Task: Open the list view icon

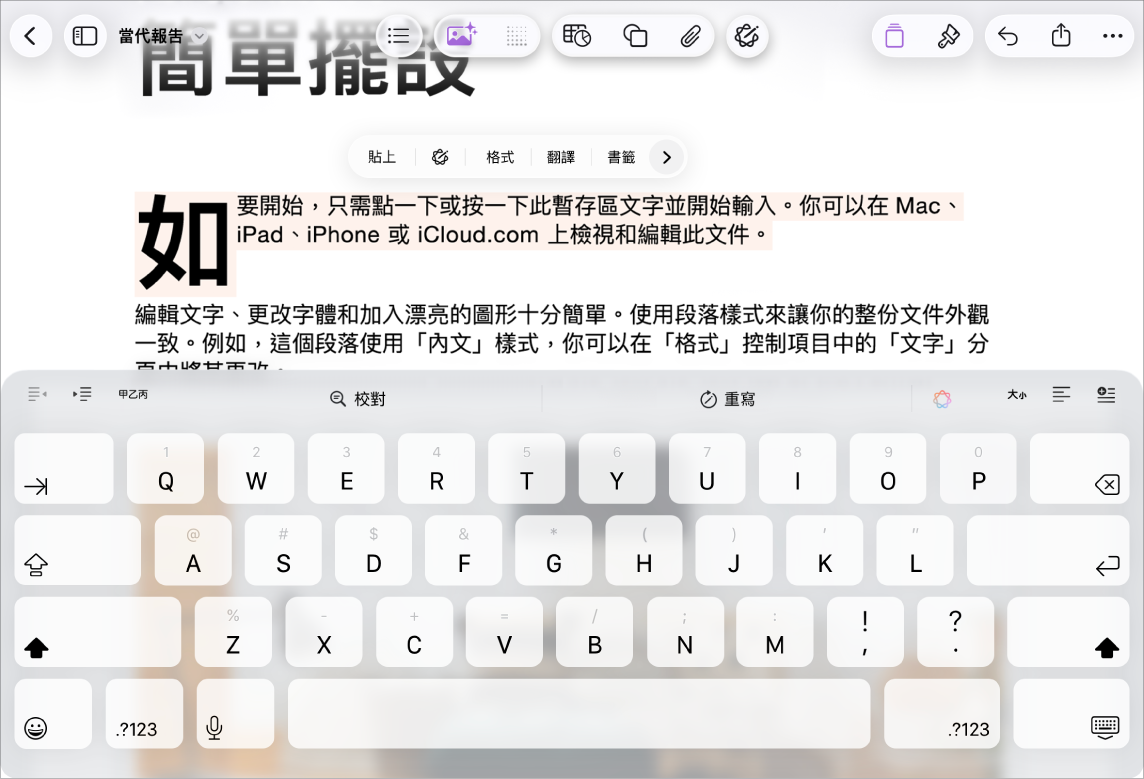Action: tap(398, 36)
